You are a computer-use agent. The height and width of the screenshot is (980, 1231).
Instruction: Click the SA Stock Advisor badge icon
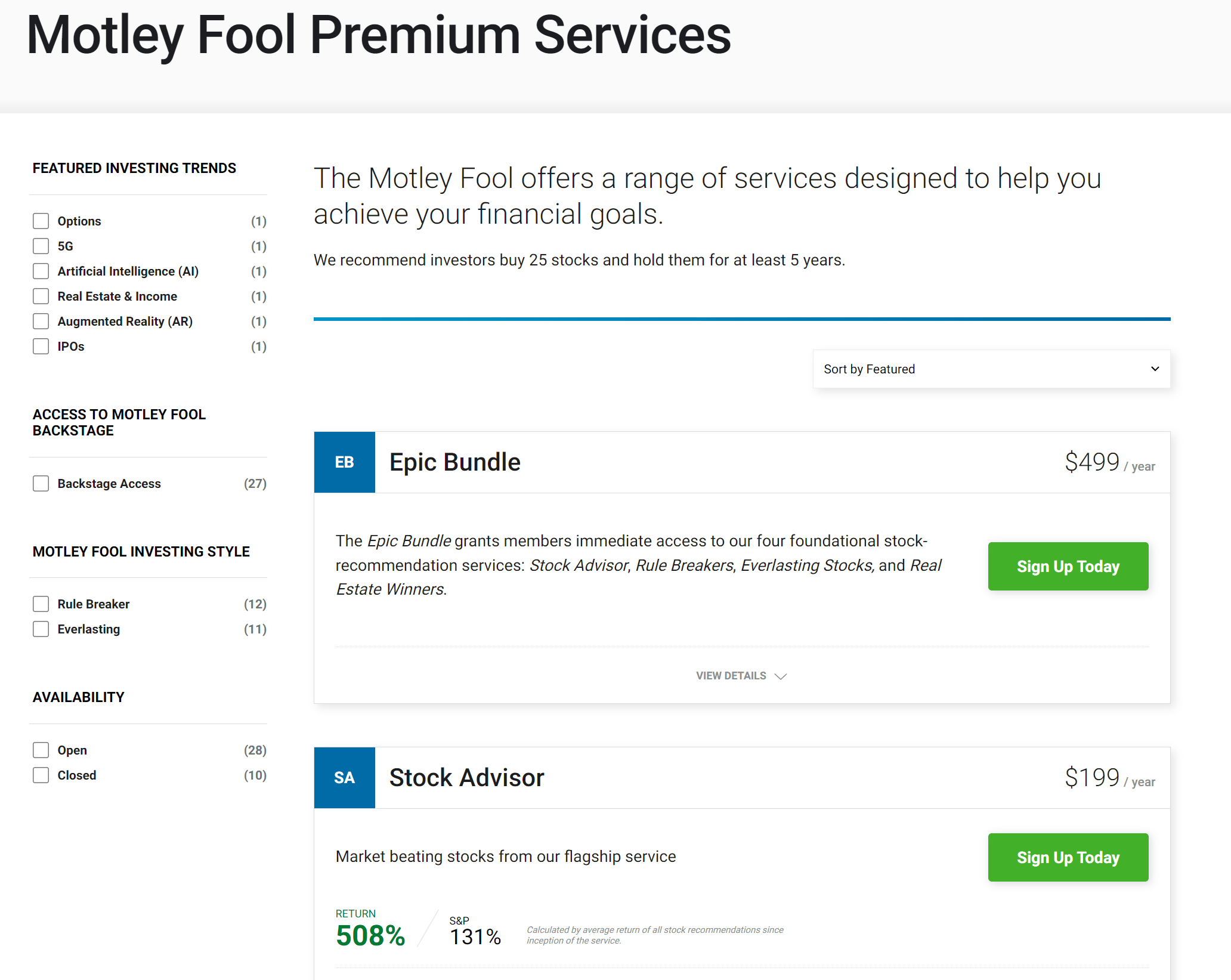[x=344, y=778]
